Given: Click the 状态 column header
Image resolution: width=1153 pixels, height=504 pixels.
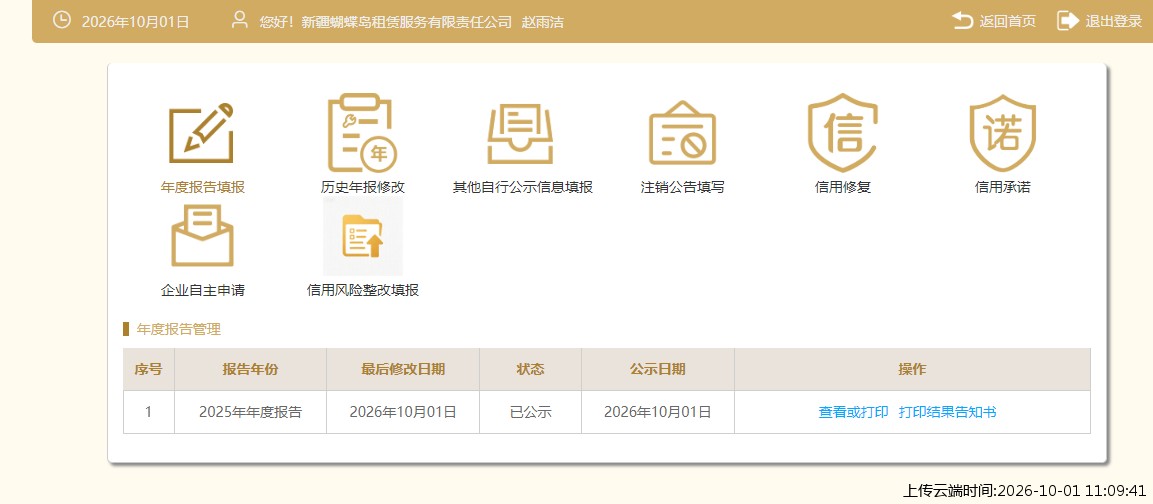Looking at the screenshot, I should [530, 369].
